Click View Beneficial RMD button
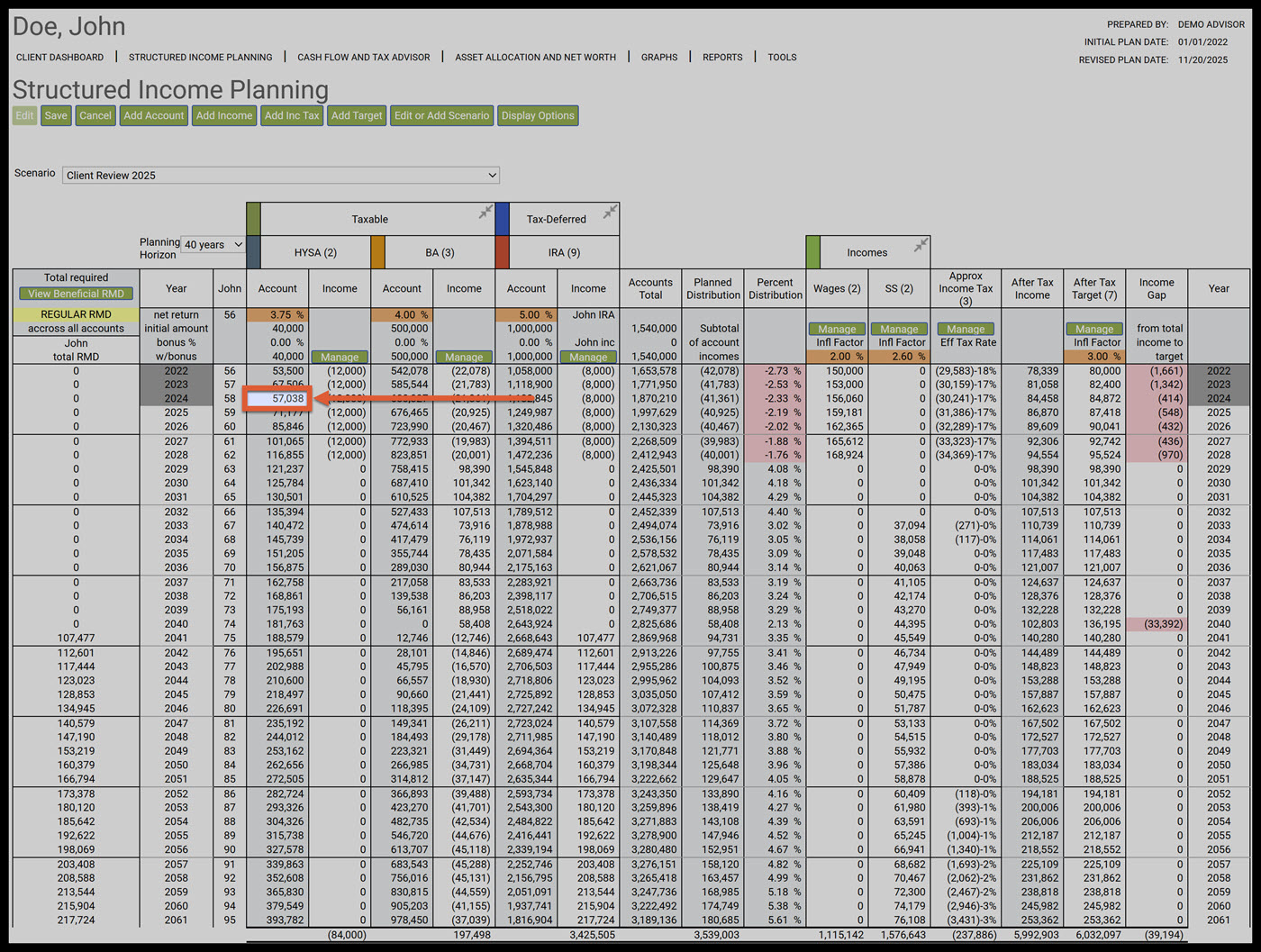1261x952 pixels. pos(77,294)
